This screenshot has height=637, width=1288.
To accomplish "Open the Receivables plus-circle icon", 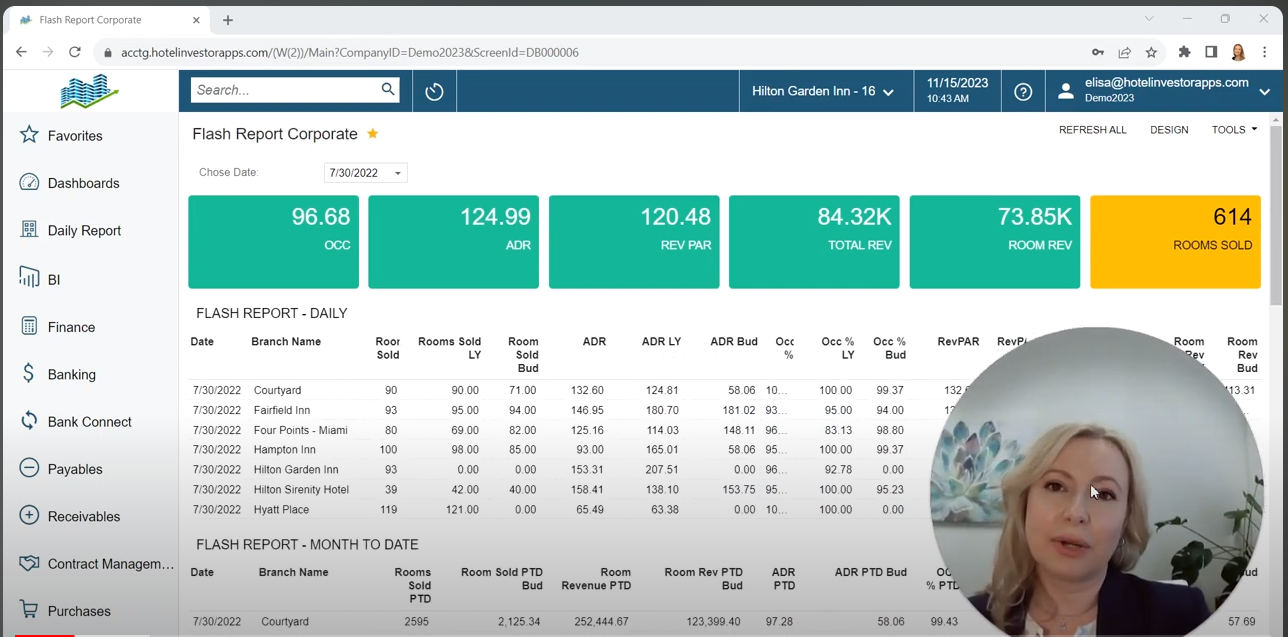I will tap(29, 516).
